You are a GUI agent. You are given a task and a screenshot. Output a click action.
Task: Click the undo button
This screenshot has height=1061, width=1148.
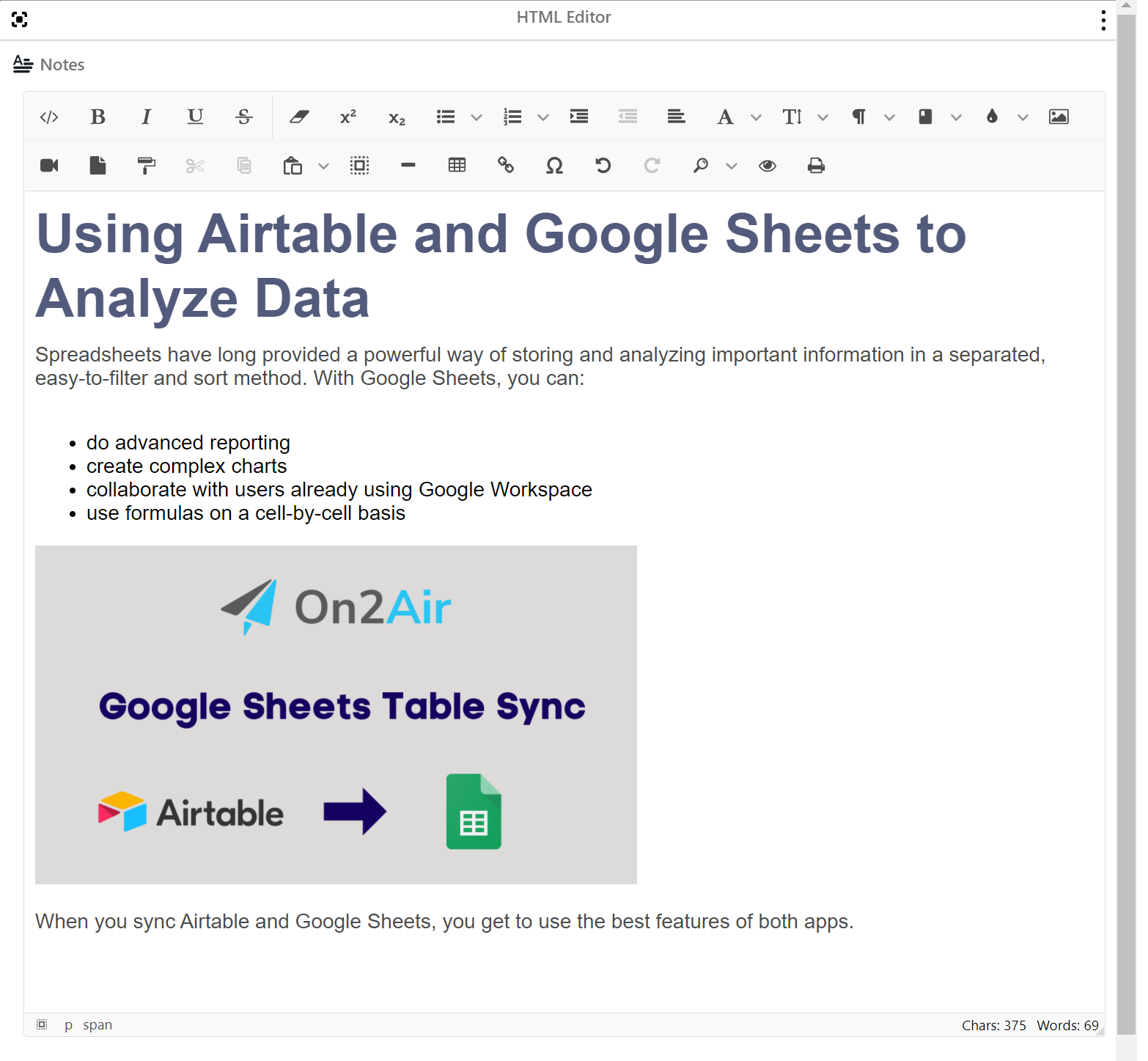[603, 166]
